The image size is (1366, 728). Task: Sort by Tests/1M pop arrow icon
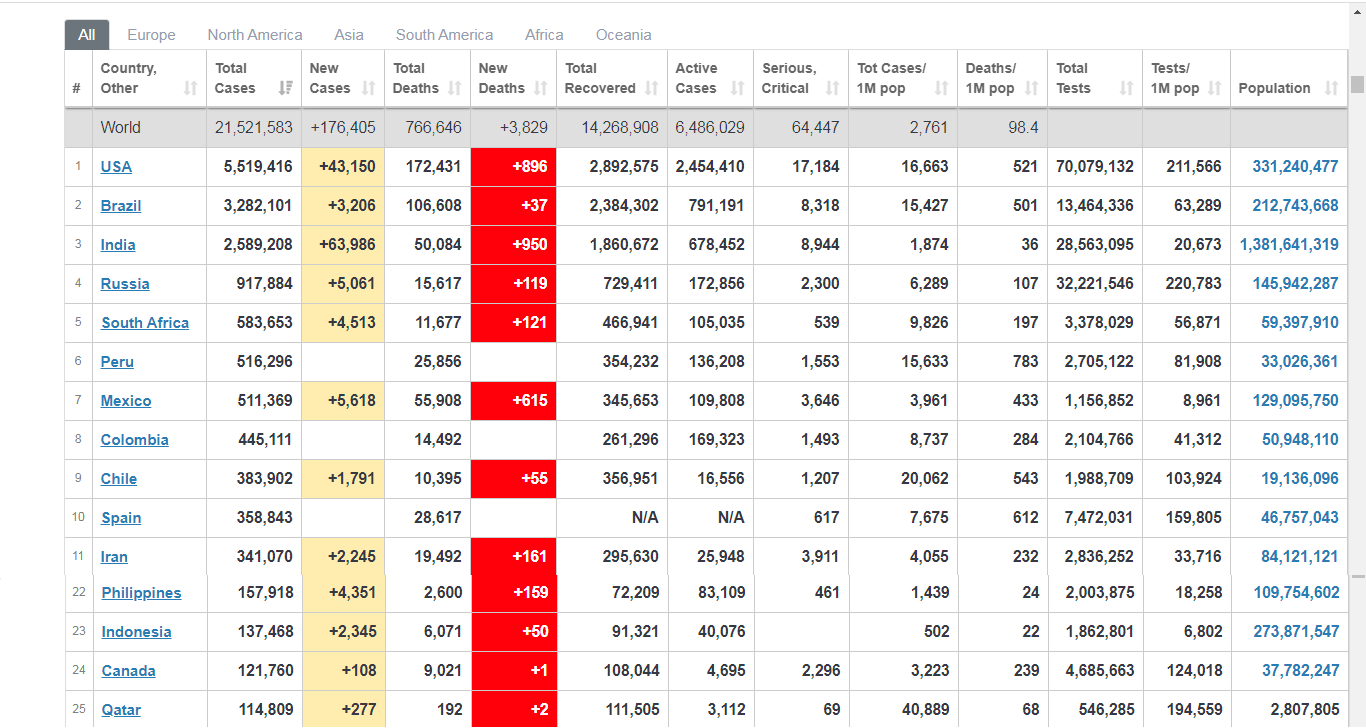pos(1215,88)
